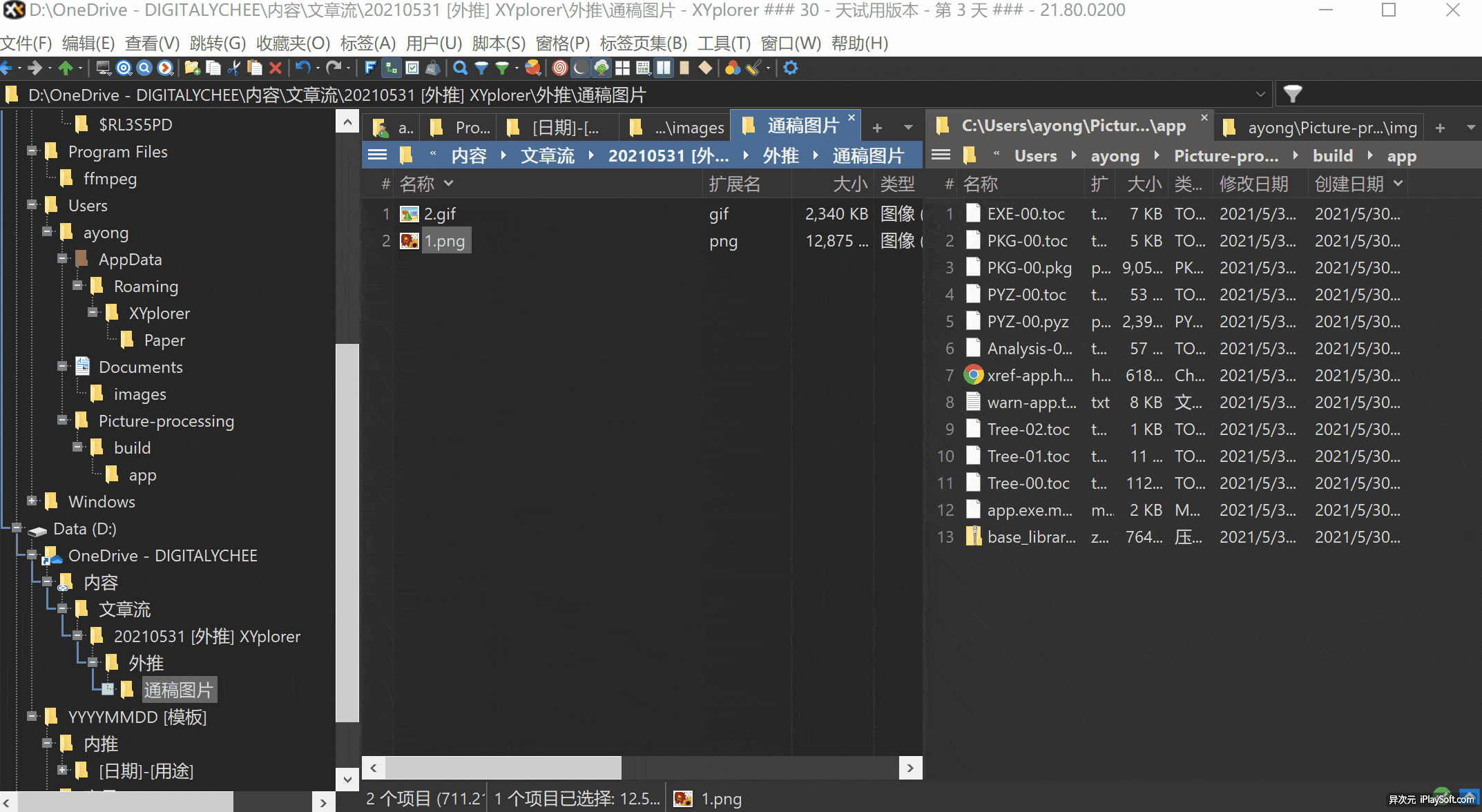Go back with the blue back arrow
This screenshot has height=812, width=1482.
(x=7, y=68)
